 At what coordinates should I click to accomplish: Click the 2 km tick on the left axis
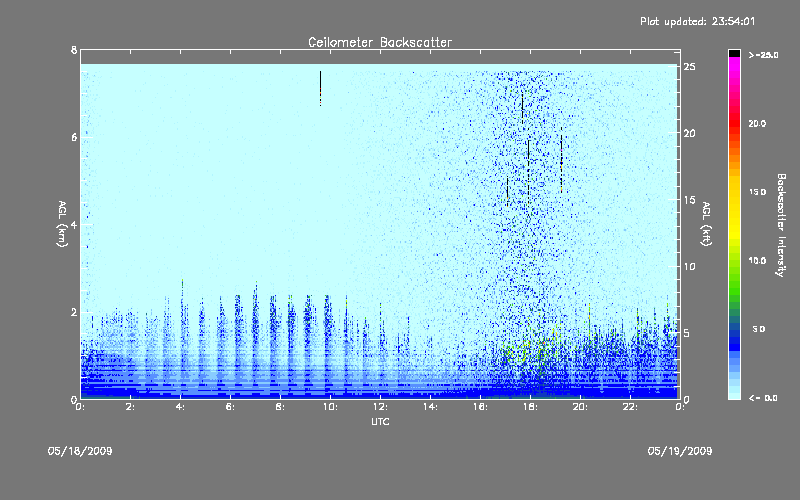tap(74, 312)
